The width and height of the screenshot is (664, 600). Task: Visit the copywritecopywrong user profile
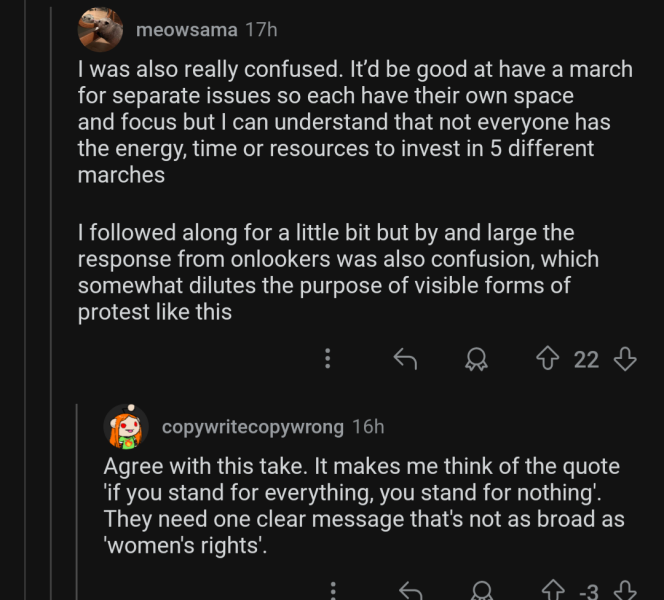coord(253,427)
